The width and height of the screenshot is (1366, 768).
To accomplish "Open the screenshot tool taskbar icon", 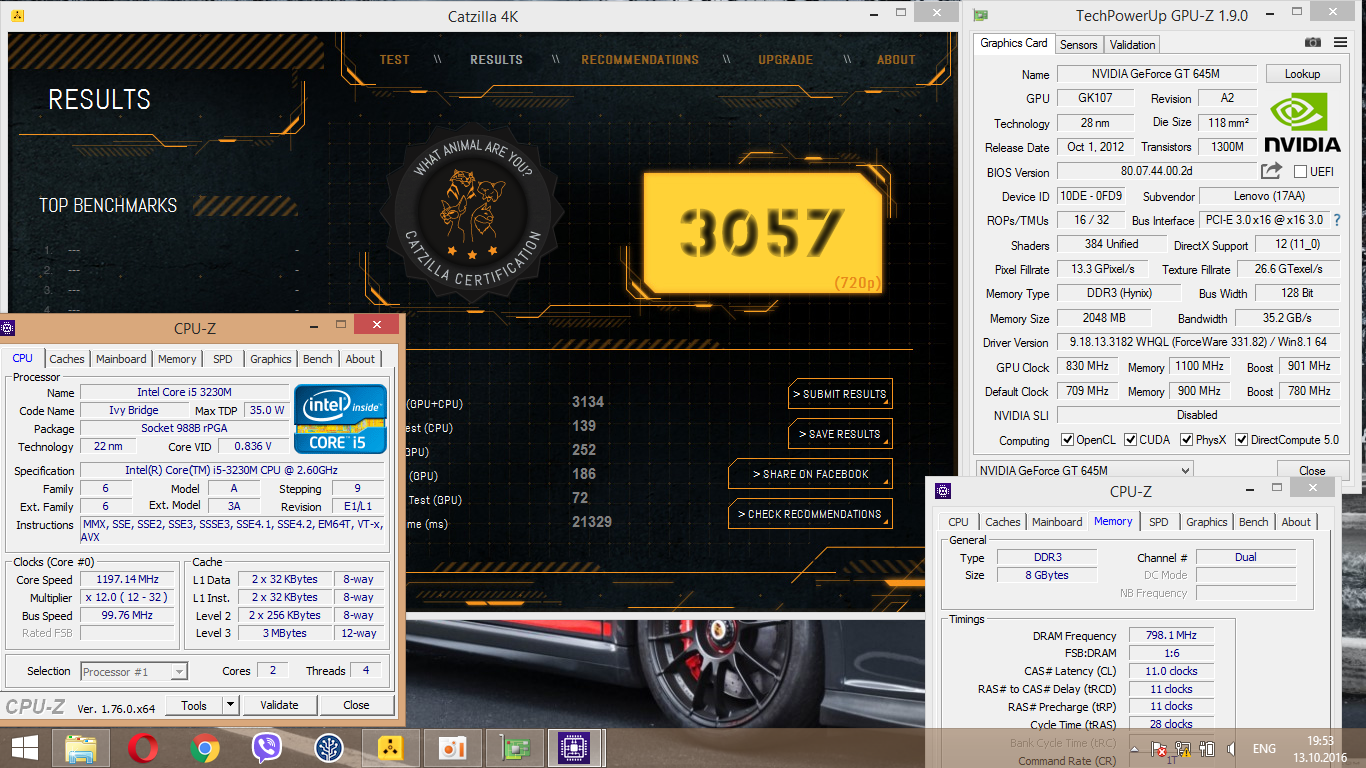I will pos(453,747).
